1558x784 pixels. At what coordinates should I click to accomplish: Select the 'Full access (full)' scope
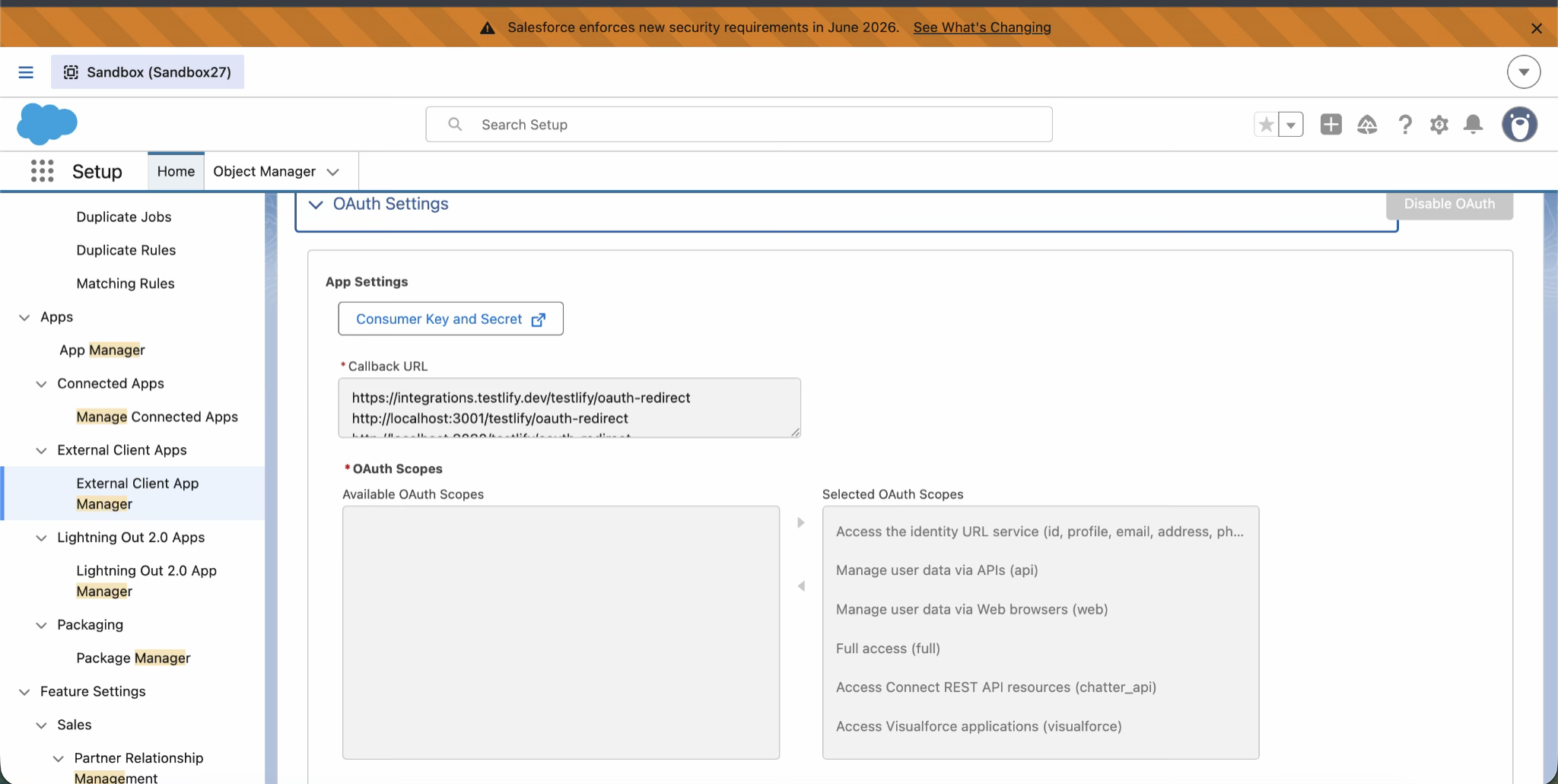click(1040, 649)
